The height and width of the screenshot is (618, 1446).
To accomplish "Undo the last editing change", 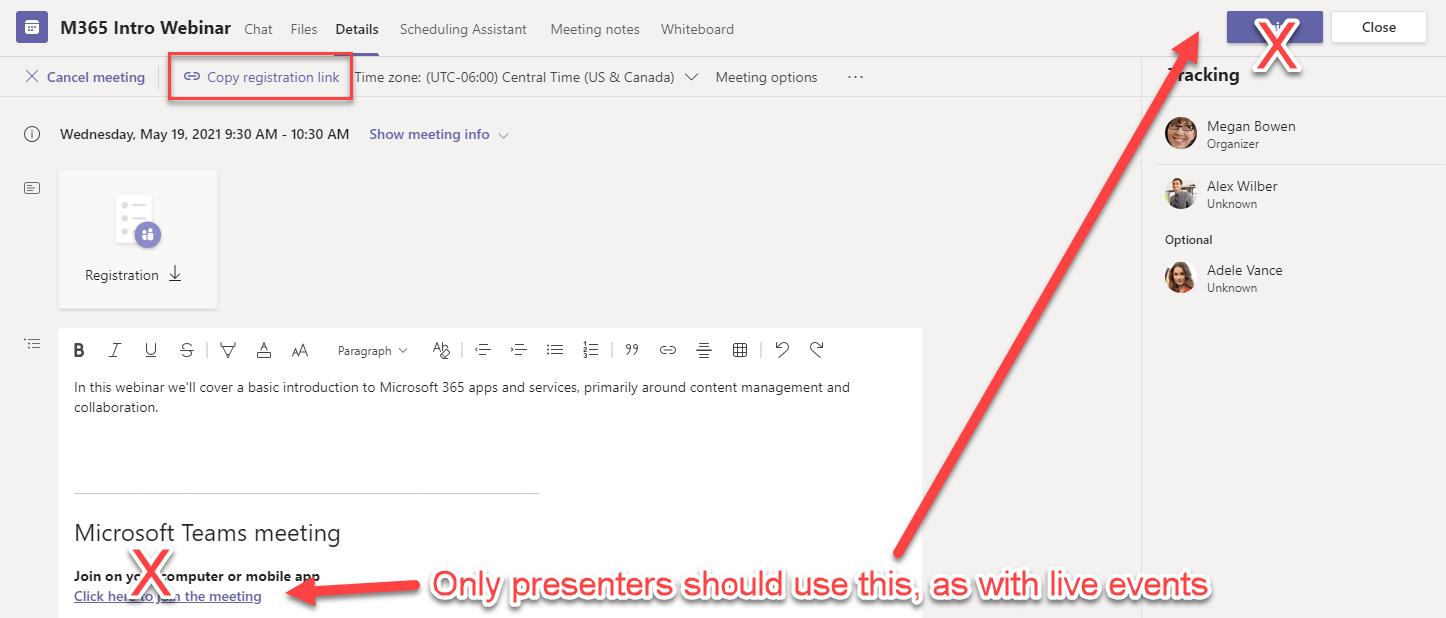I will point(781,349).
